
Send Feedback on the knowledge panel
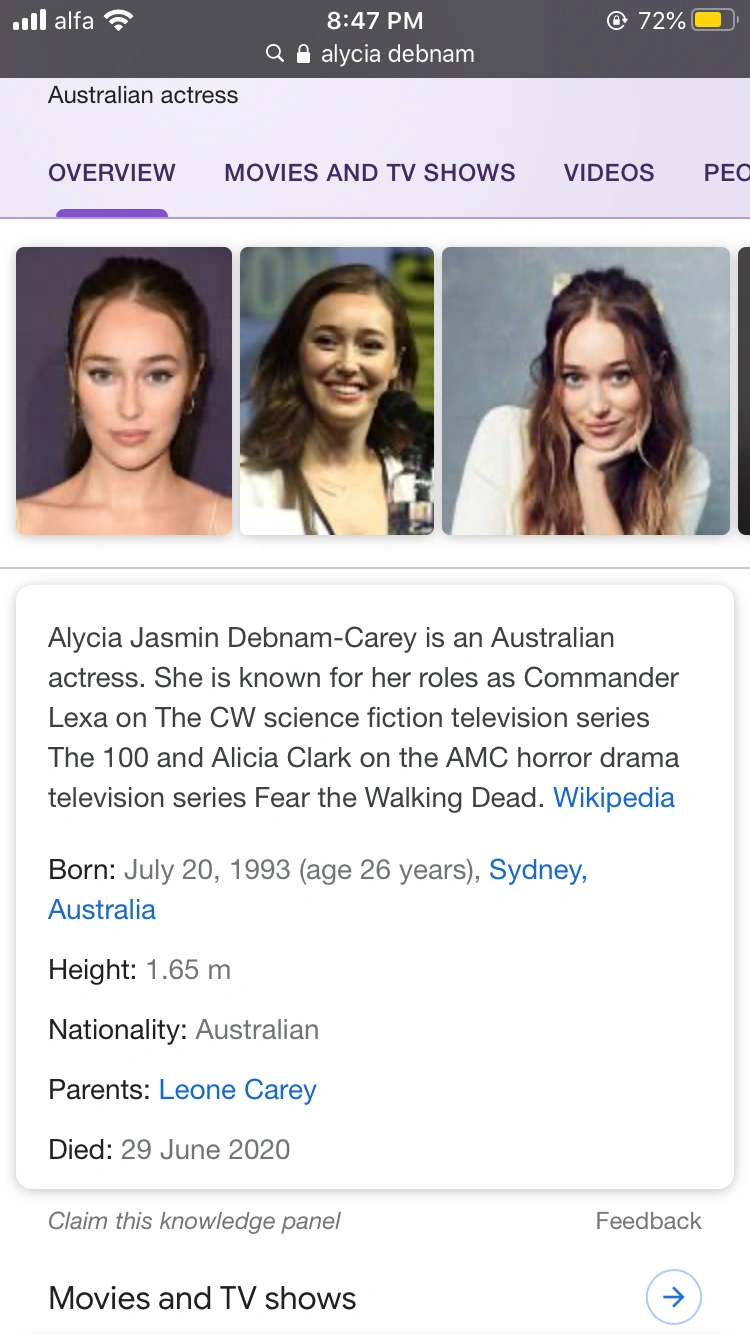[649, 1221]
